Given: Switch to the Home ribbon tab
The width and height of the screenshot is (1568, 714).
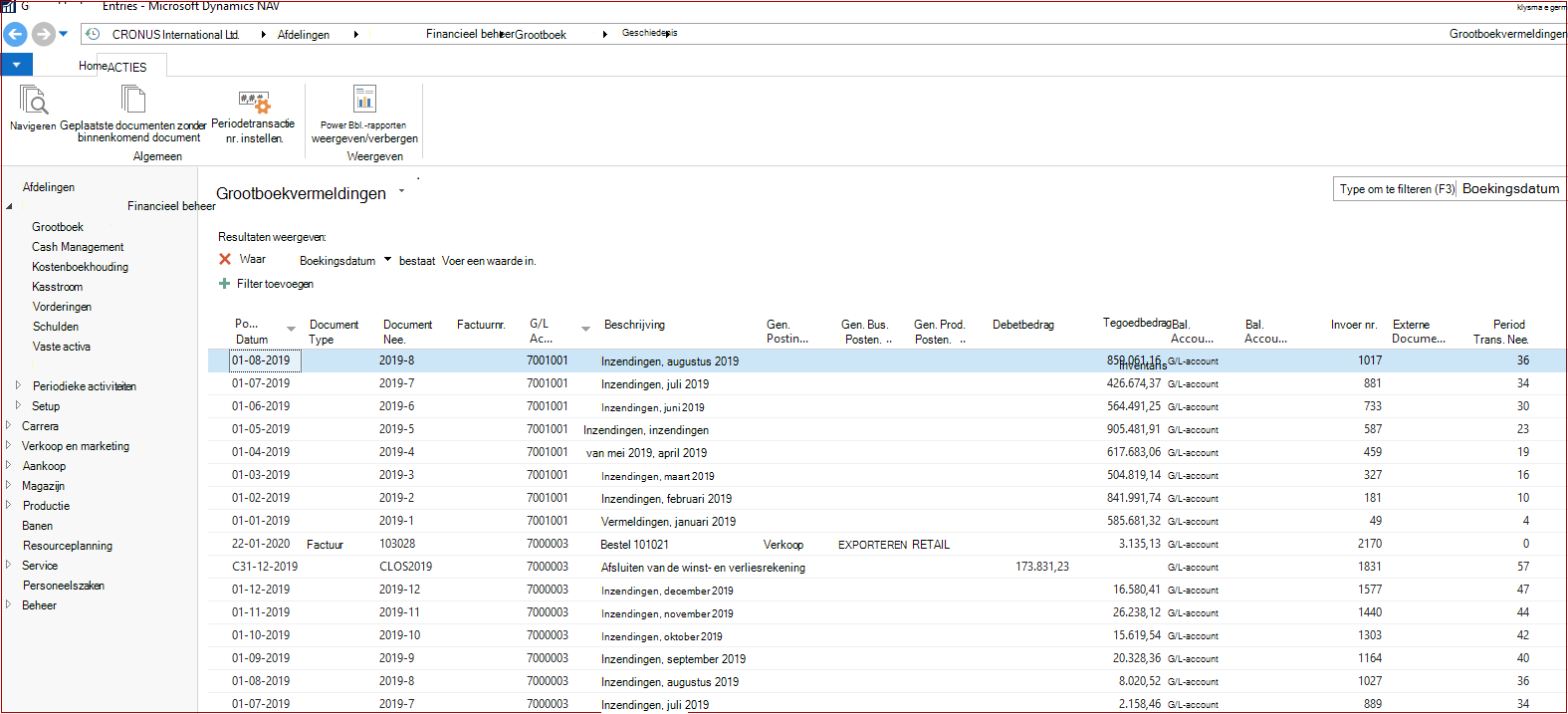Looking at the screenshot, I should pos(93,66).
